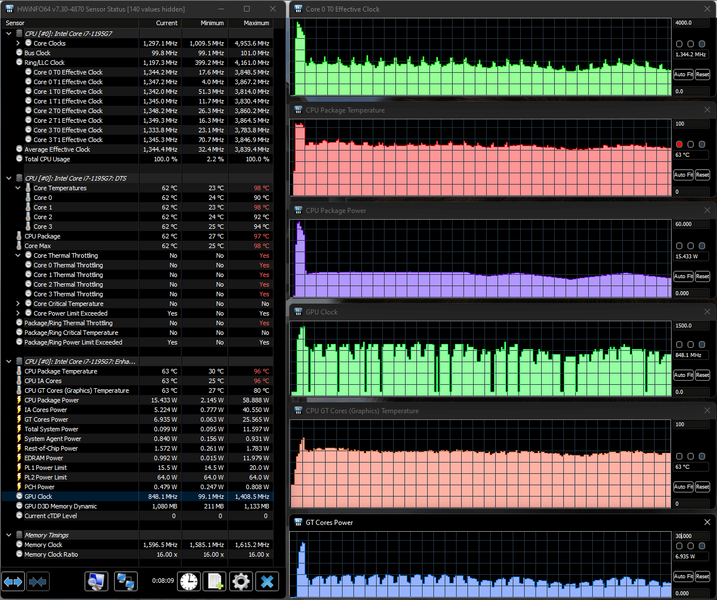This screenshot has width=717, height=600.
Task: Click the expand layout arrows icon in bottom toolbar
Action: (13, 582)
